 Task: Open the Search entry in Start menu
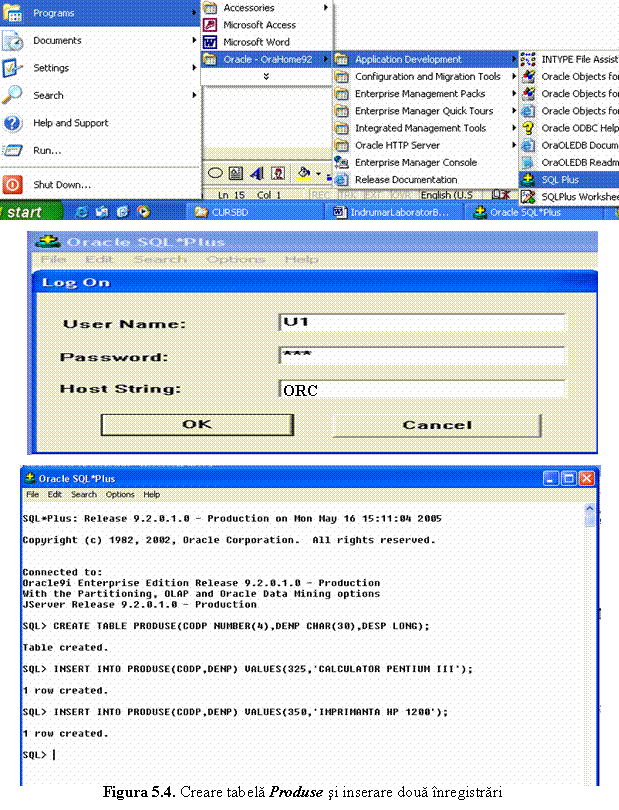coord(100,95)
